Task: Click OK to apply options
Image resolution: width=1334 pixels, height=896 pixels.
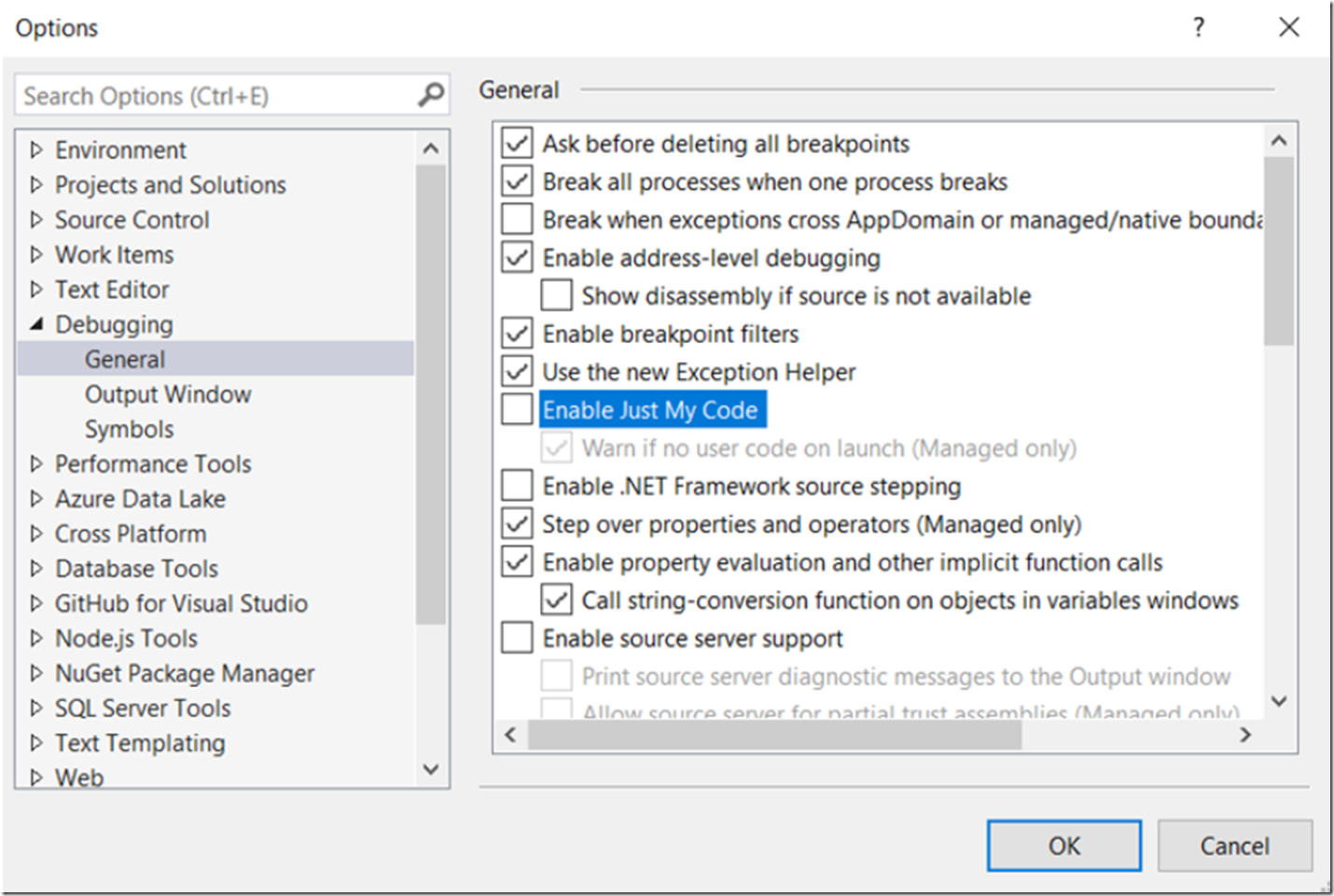Action: [x=1063, y=846]
